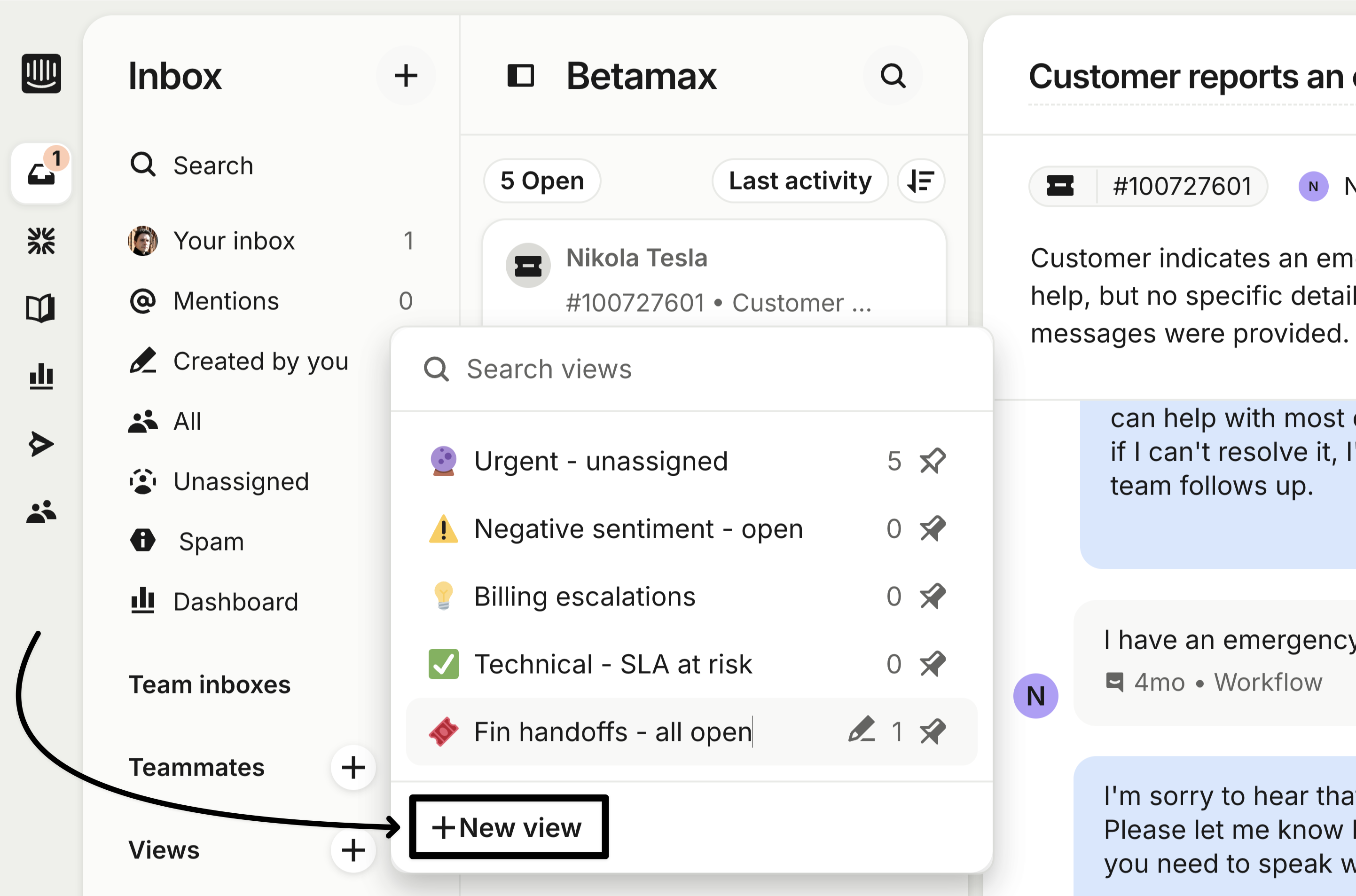This screenshot has height=896, width=1356.
Task: Open the Nikola Tesla conversation card
Action: click(714, 274)
